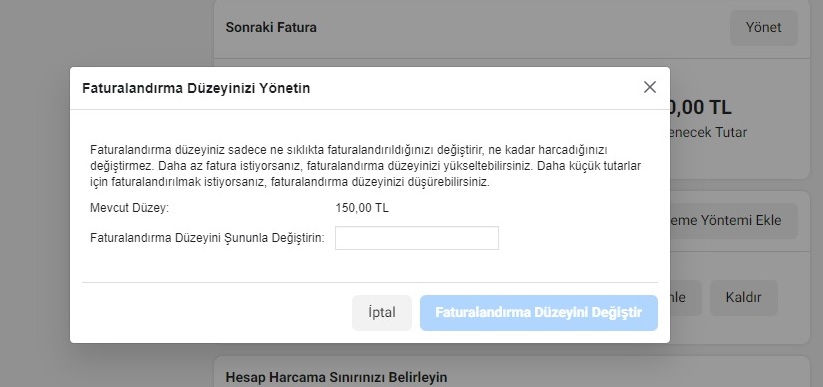Open Hesap Harcama Sınırınızı Belirleyin section
Image resolution: width=823 pixels, height=387 pixels.
(336, 377)
